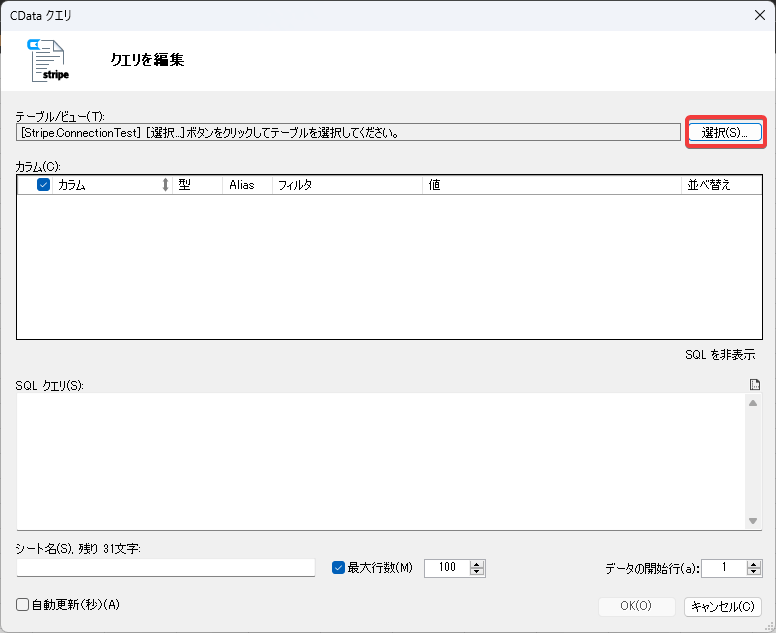Click the テーブル/ビュー text field
The height and width of the screenshot is (633, 776).
coord(348,133)
